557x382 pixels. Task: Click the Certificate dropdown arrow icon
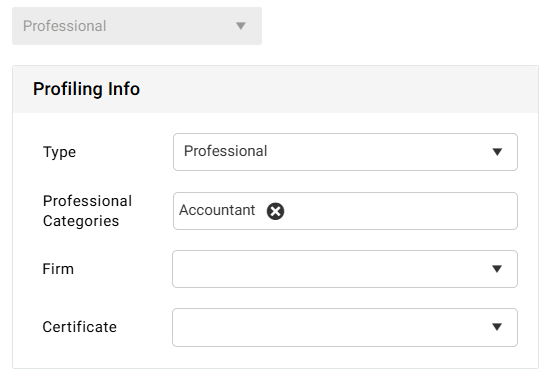point(497,327)
